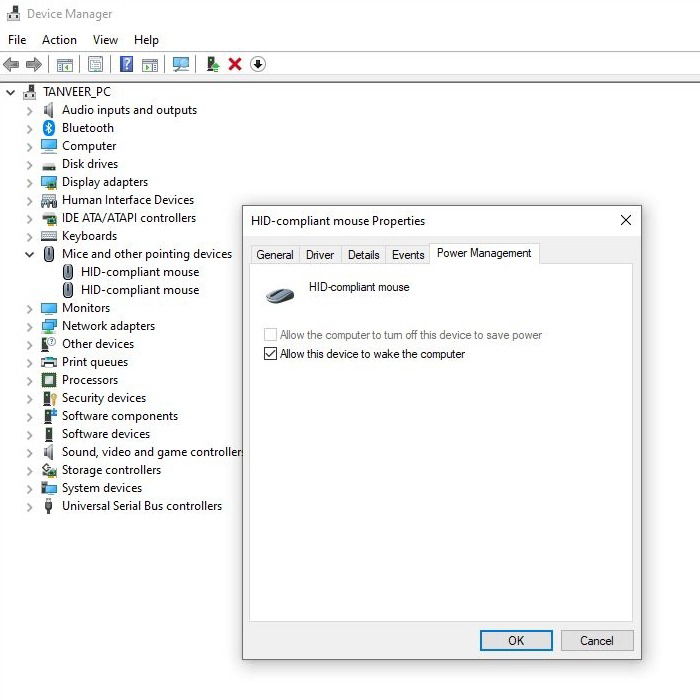Select the Disk drives label
700x700 pixels.
(90, 164)
